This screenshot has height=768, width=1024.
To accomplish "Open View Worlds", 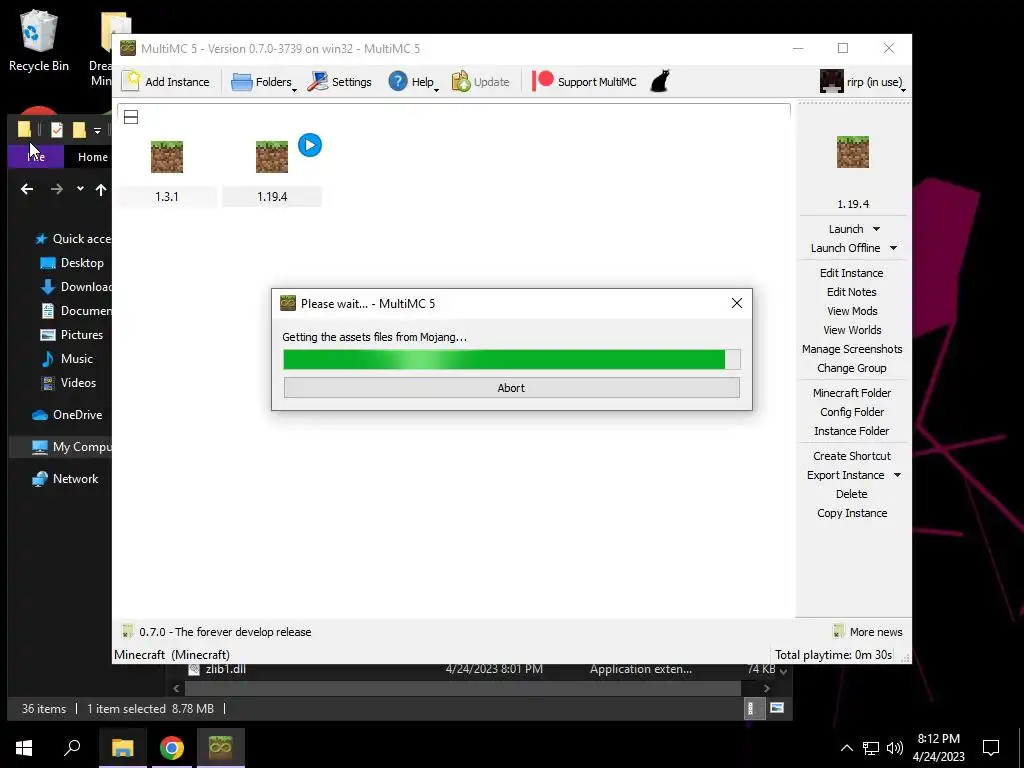I will click(x=852, y=330).
